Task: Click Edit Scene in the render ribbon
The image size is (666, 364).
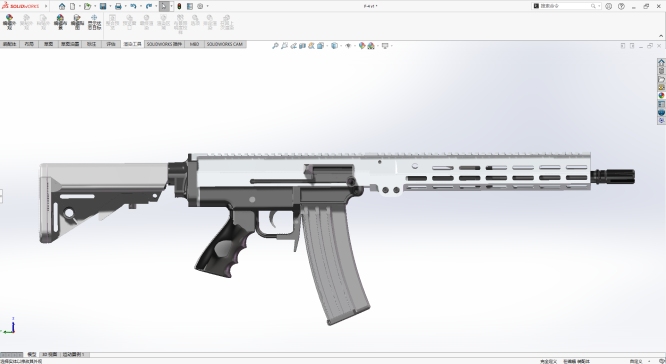Action: [60, 22]
